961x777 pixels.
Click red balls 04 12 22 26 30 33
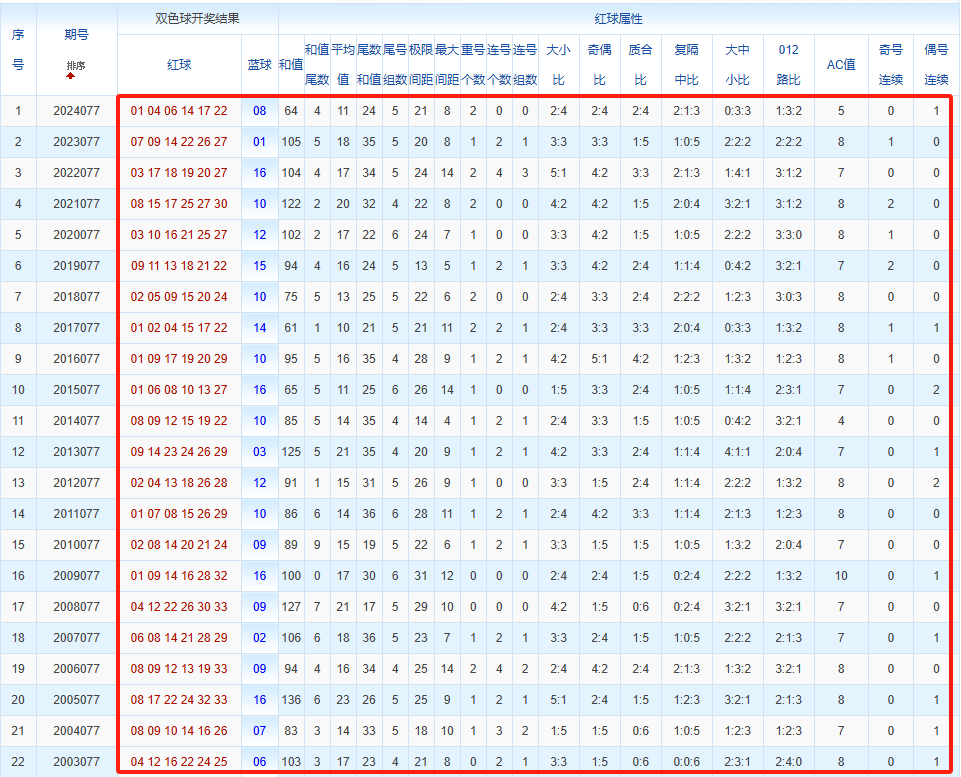click(x=179, y=607)
